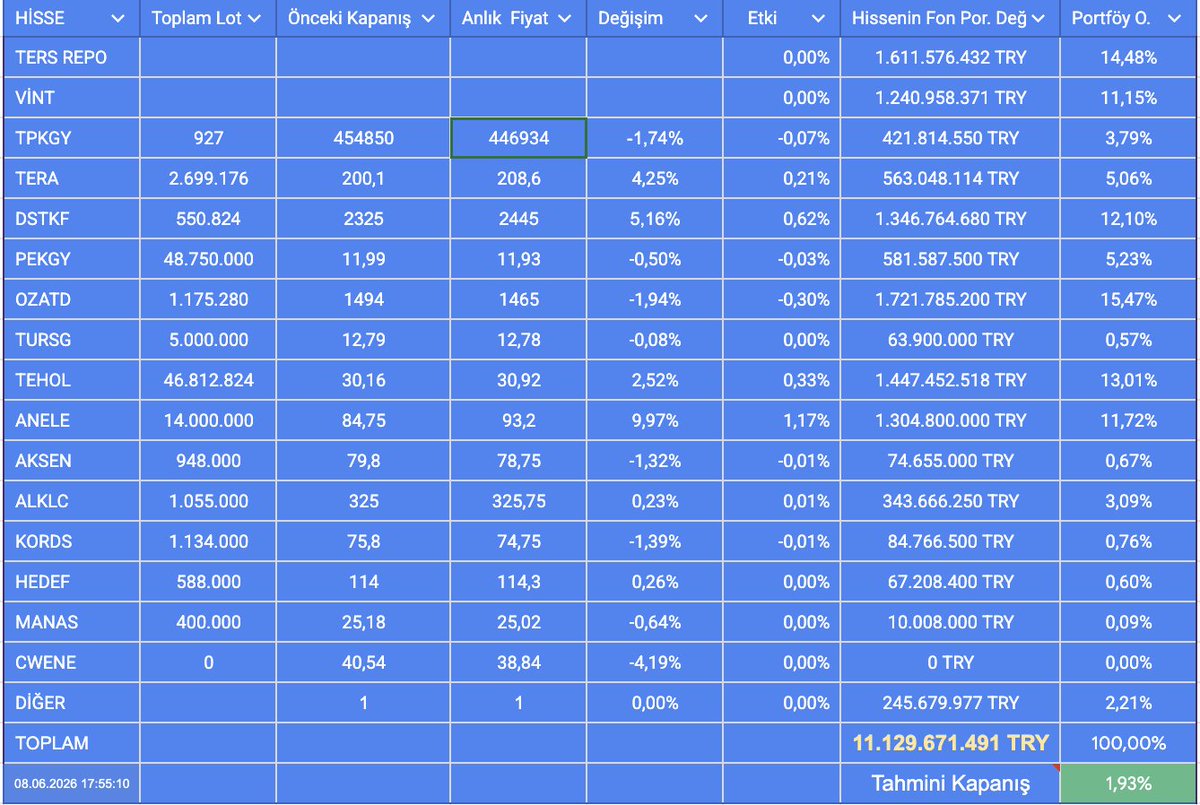
Task: Select PEKGY lot value 48.750.000
Action: pyautogui.click(x=208, y=259)
